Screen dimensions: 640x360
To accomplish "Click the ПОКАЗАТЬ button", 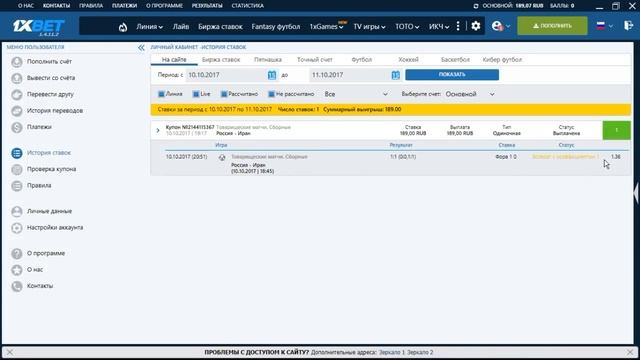I will tap(452, 75).
